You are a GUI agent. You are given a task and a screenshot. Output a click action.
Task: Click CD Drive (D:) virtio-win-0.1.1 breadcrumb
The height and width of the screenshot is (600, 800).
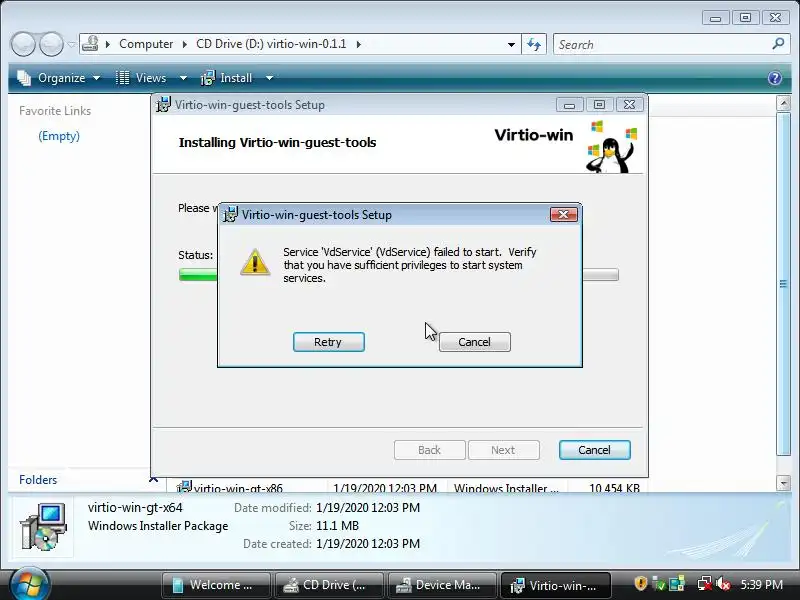click(271, 44)
